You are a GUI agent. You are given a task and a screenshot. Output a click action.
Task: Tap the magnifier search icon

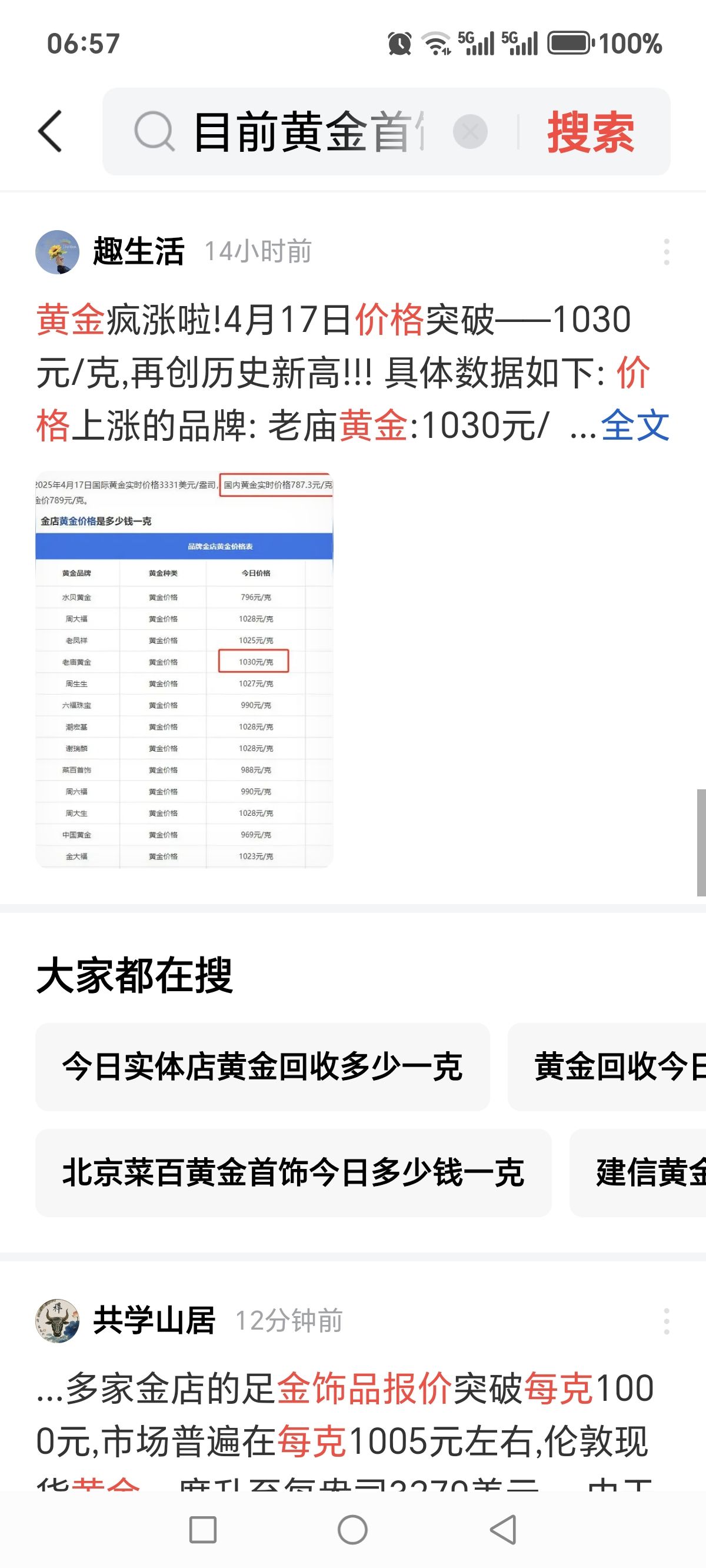tap(155, 131)
